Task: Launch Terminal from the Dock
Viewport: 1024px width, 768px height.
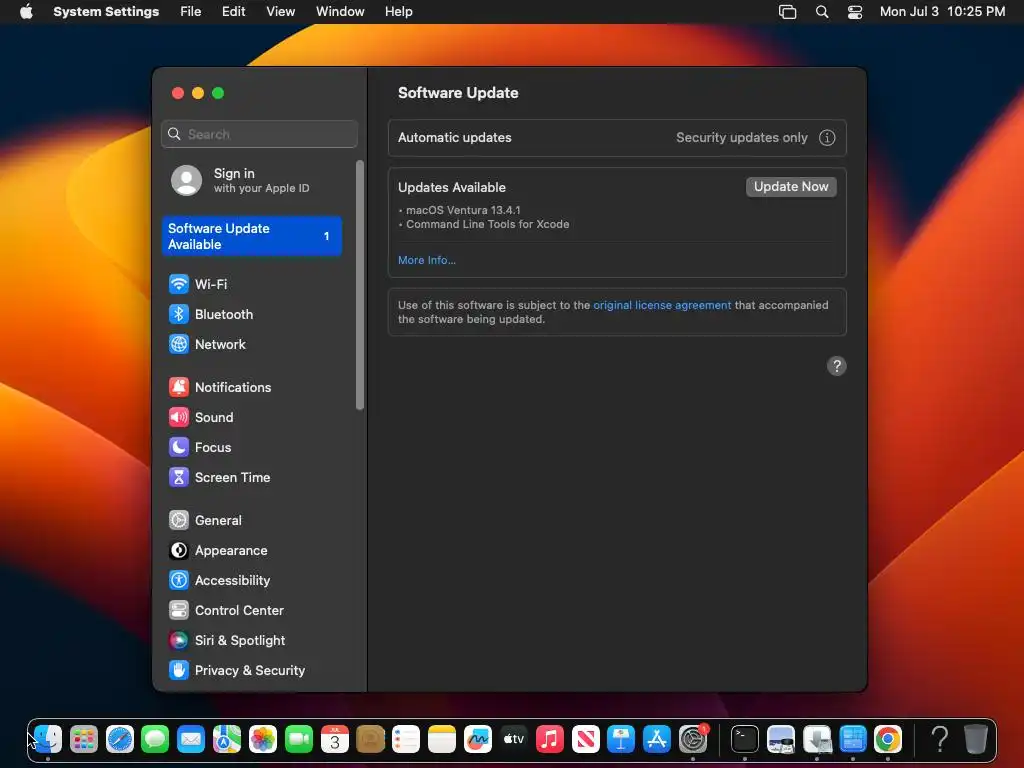Action: coord(744,739)
